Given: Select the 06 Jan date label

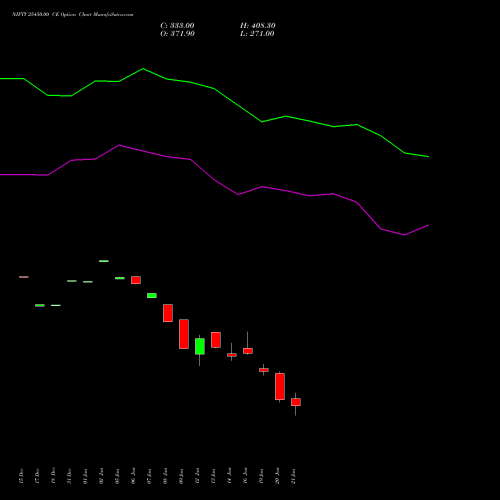Looking at the screenshot, I should (133, 476).
